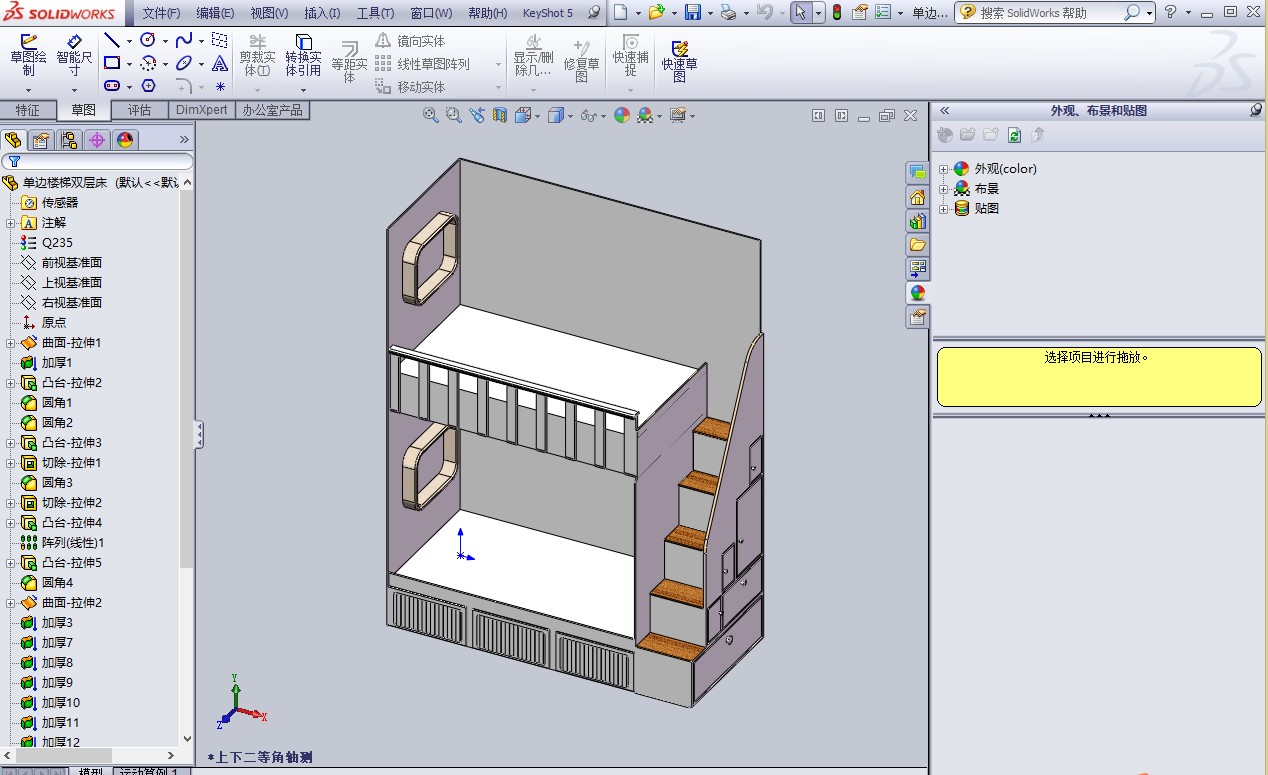This screenshot has width=1268, height=775.
Task: Expand the 外观(color) node
Action: coord(943,169)
